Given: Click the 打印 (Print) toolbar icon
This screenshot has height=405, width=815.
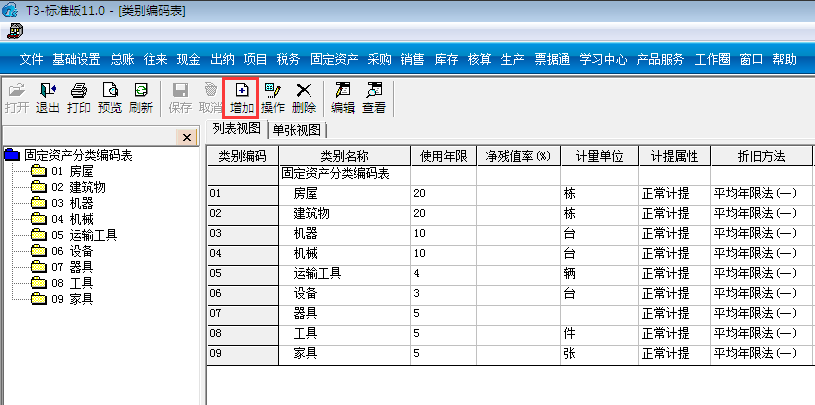Looking at the screenshot, I should click(x=78, y=97).
